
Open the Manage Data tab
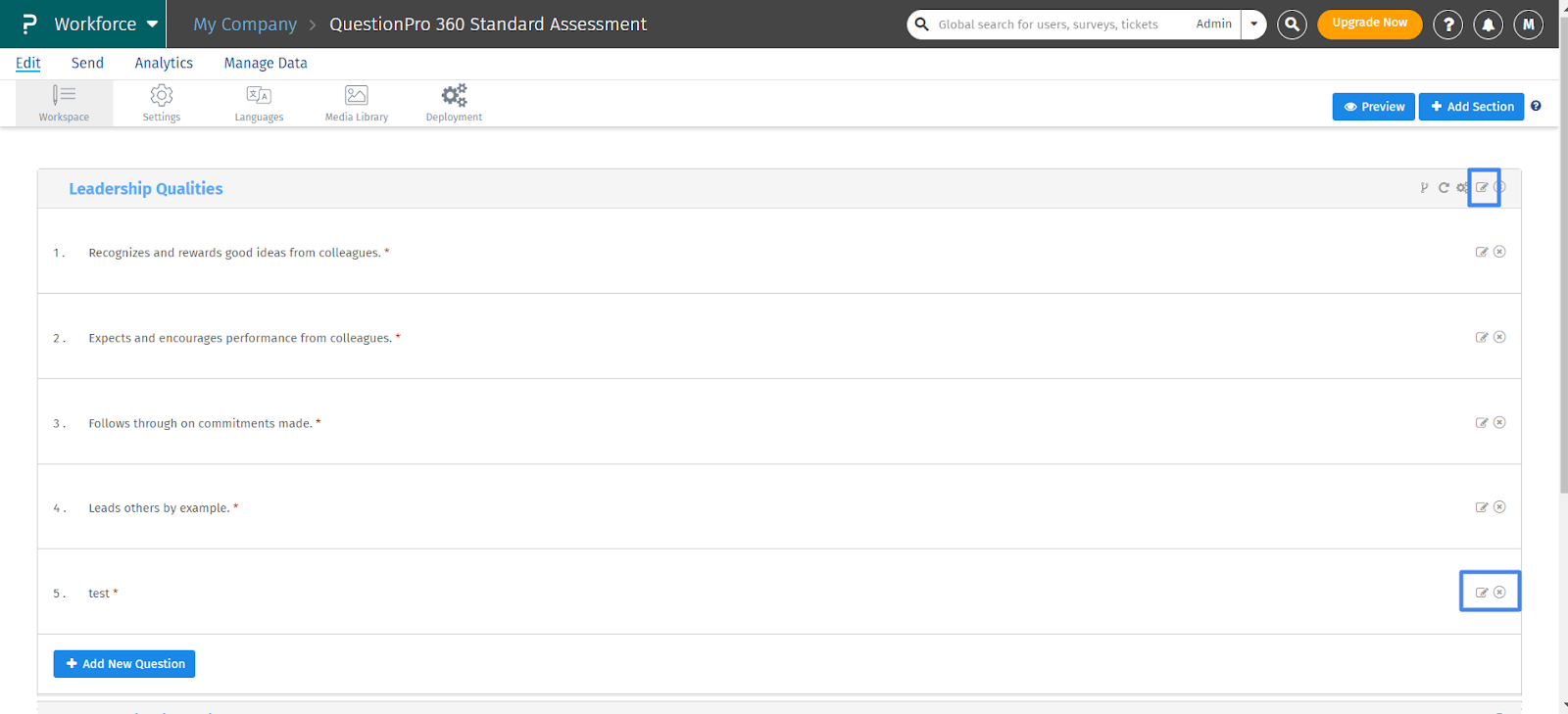pyautogui.click(x=266, y=63)
